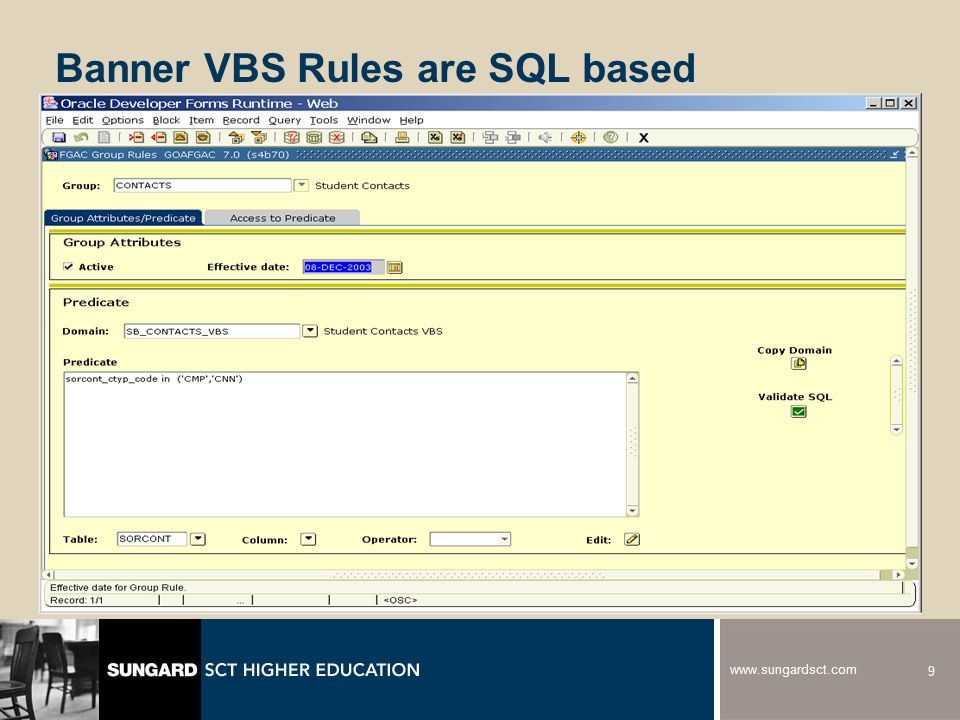Click the Insert Record icon
The width and height of the screenshot is (960, 720).
point(136,137)
